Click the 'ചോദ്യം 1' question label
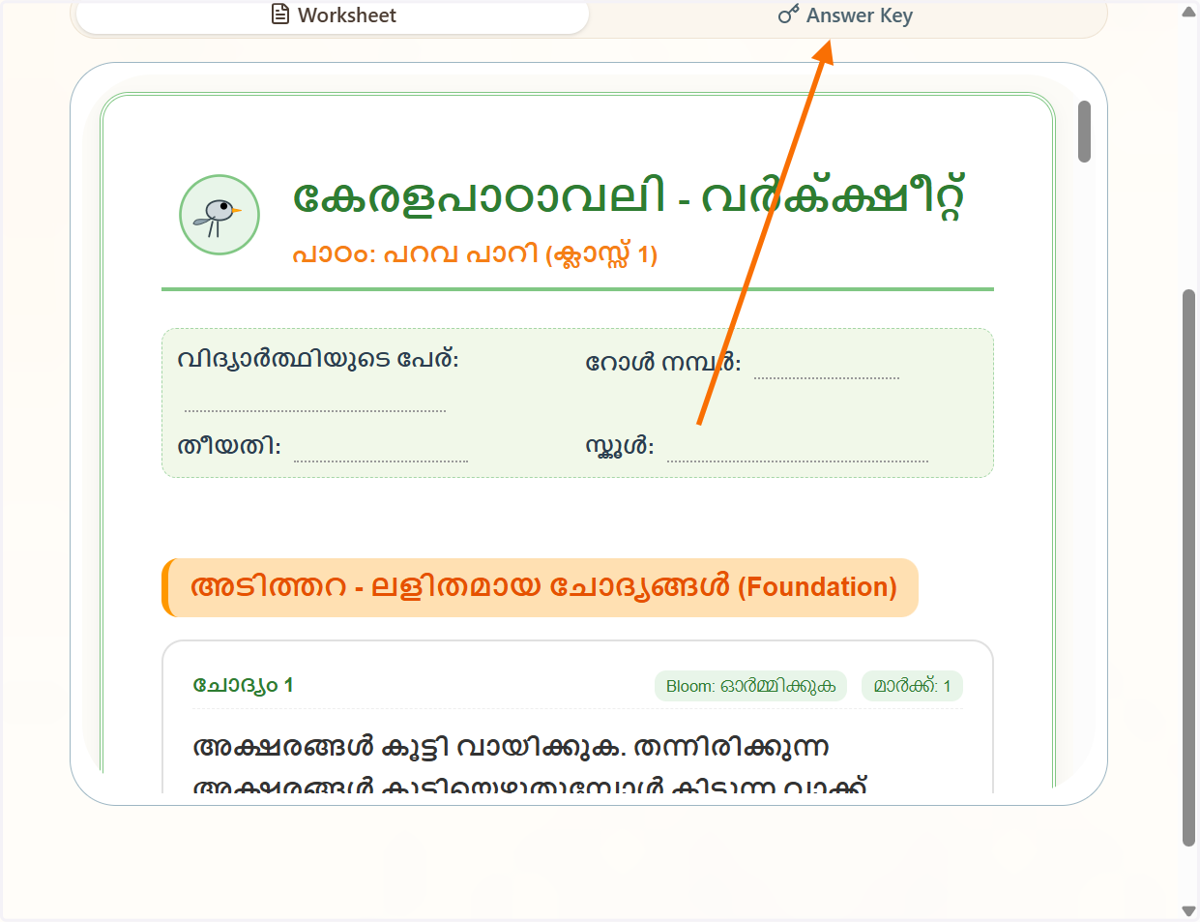The width and height of the screenshot is (1200, 922). (x=243, y=685)
